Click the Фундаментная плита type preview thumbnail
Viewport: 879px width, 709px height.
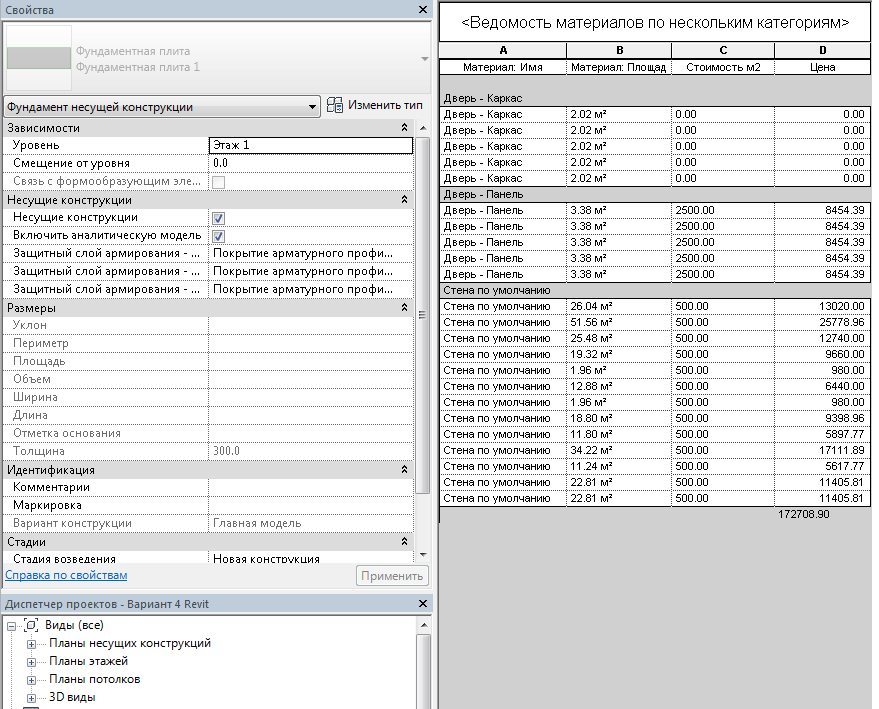[38, 58]
